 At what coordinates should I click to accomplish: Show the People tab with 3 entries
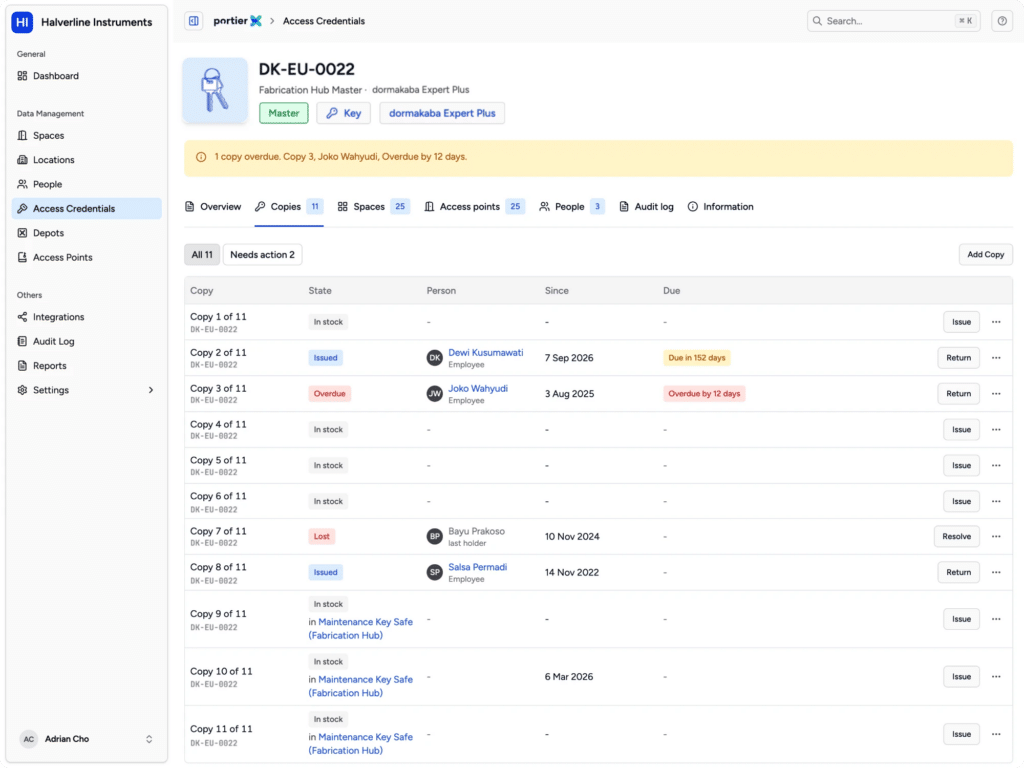click(571, 206)
